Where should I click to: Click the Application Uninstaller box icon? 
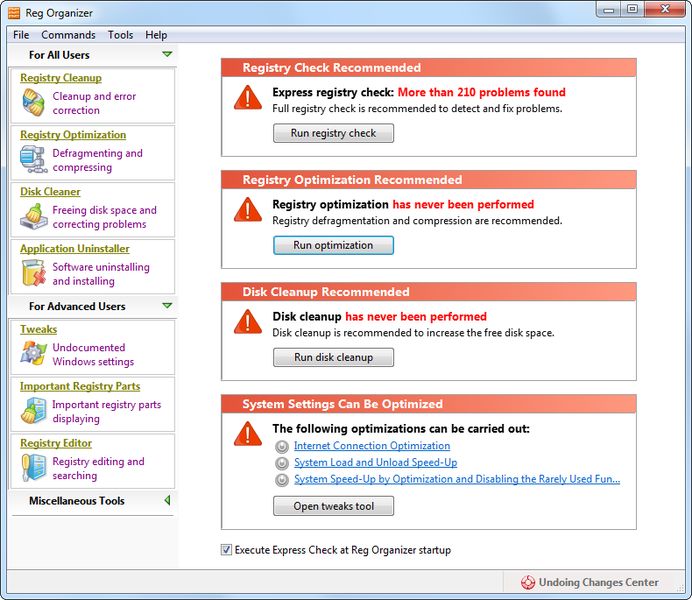(34, 273)
